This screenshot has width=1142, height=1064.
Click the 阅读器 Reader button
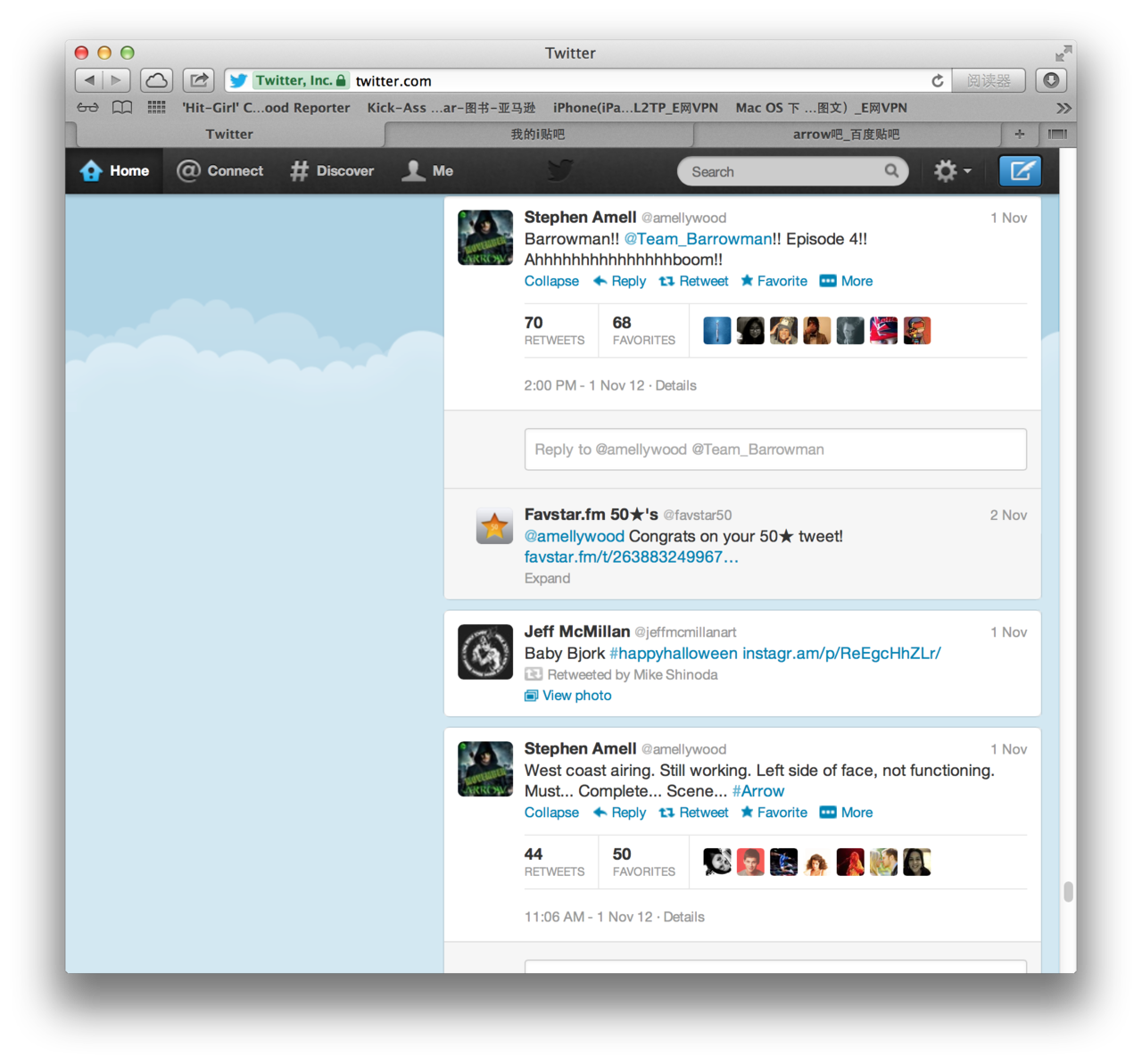tap(989, 80)
